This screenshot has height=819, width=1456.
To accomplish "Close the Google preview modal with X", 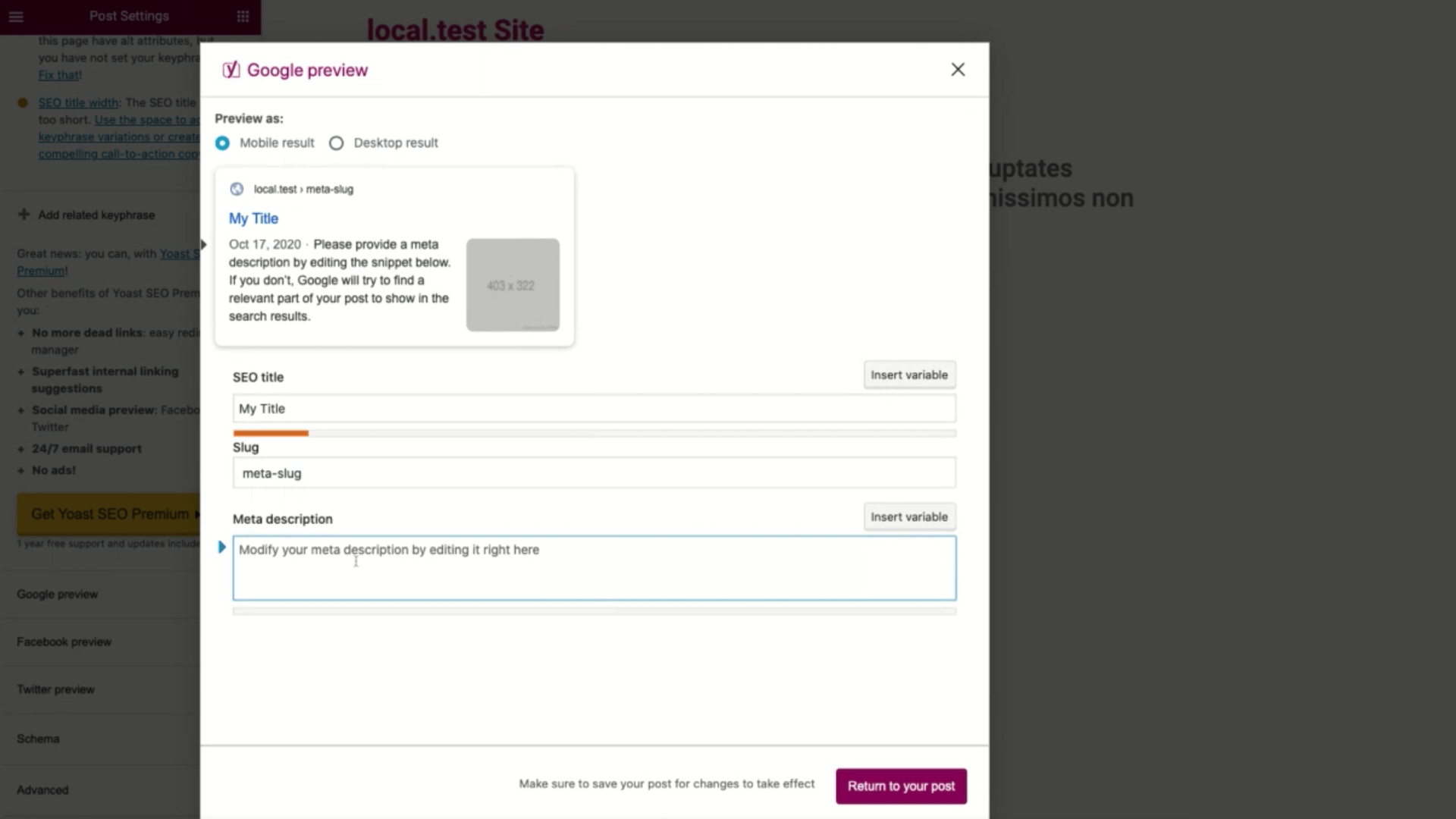I will [x=958, y=70].
